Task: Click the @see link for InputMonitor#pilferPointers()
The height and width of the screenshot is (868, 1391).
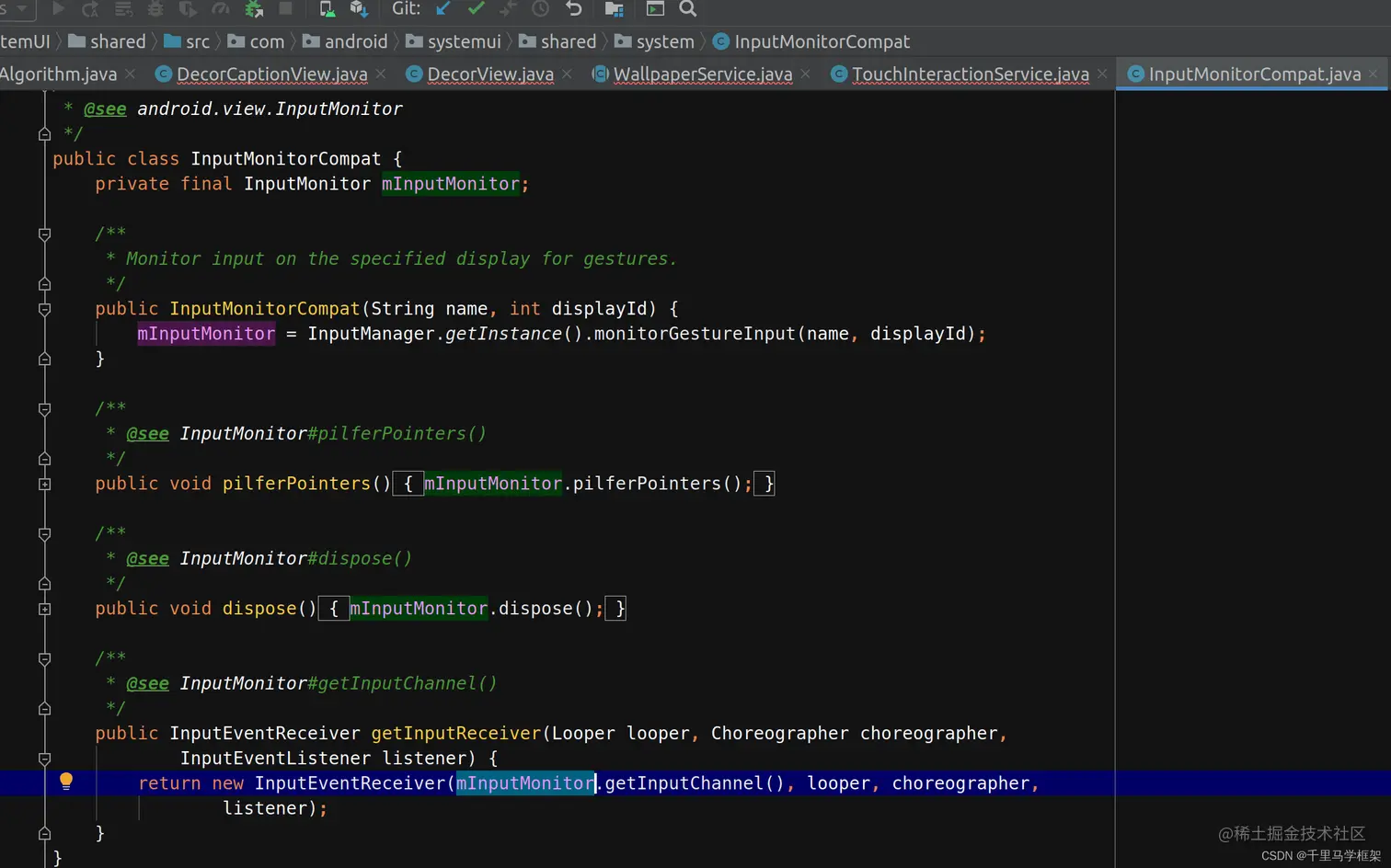Action: 147,433
